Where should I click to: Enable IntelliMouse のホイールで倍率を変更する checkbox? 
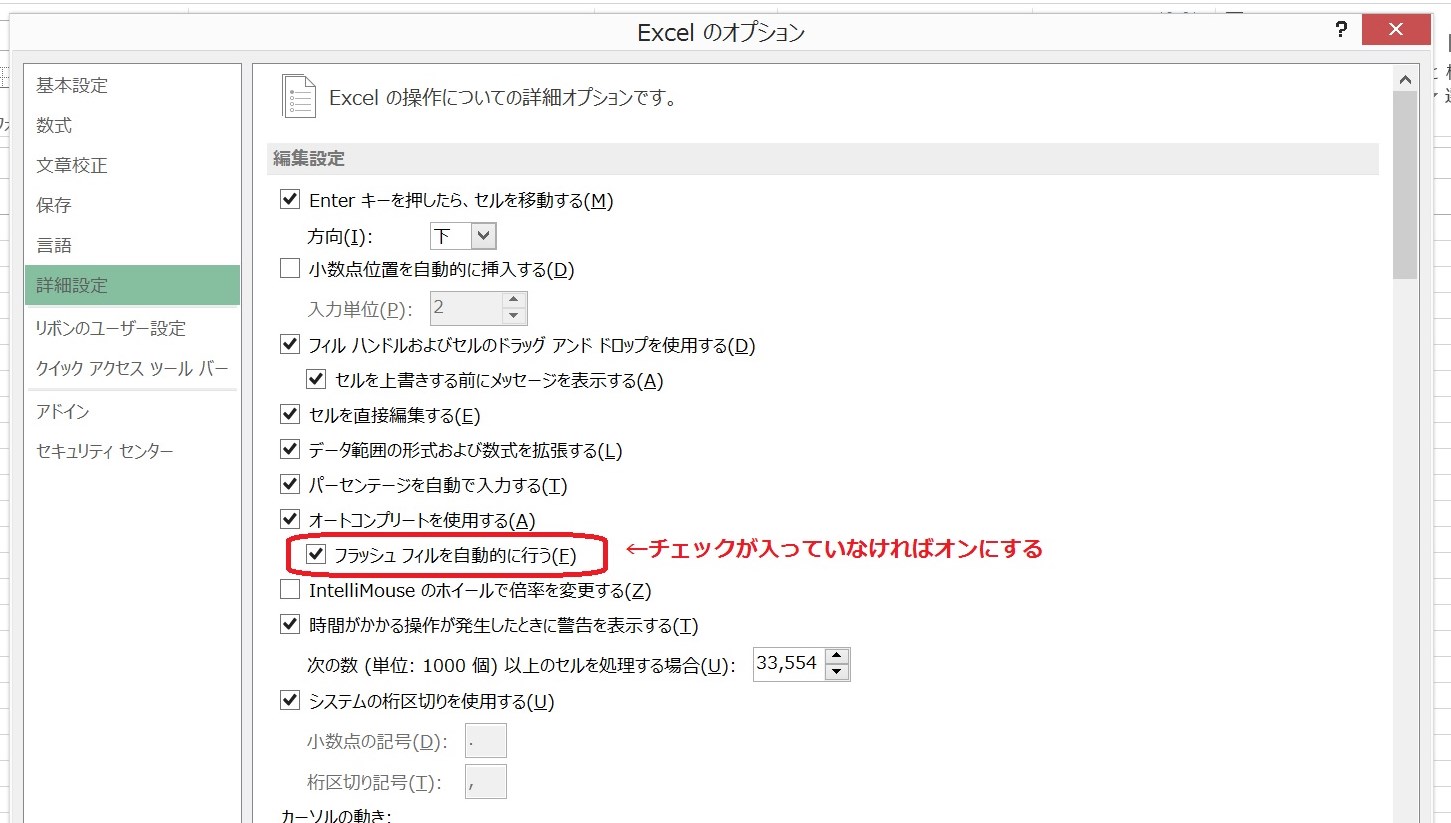290,590
